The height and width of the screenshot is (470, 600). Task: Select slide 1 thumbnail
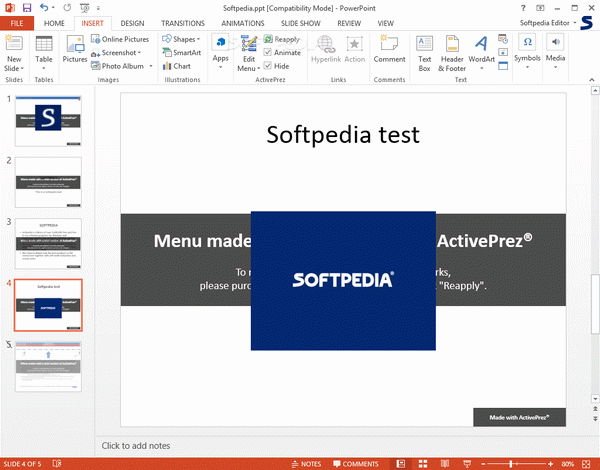(48, 121)
